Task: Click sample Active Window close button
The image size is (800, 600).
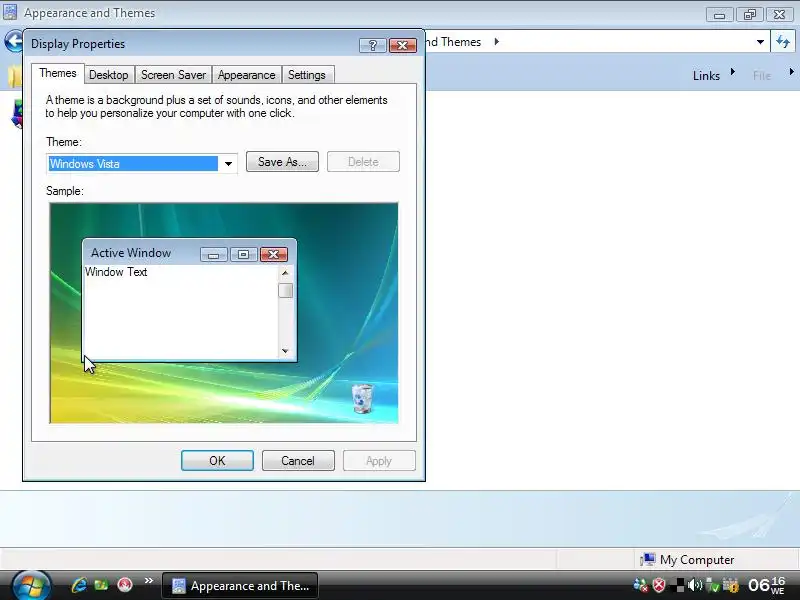Action: click(273, 254)
